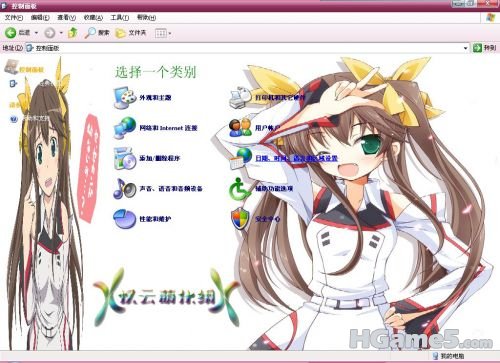
Task: Click the control panel icon in the sidebar header
Action: [11, 67]
